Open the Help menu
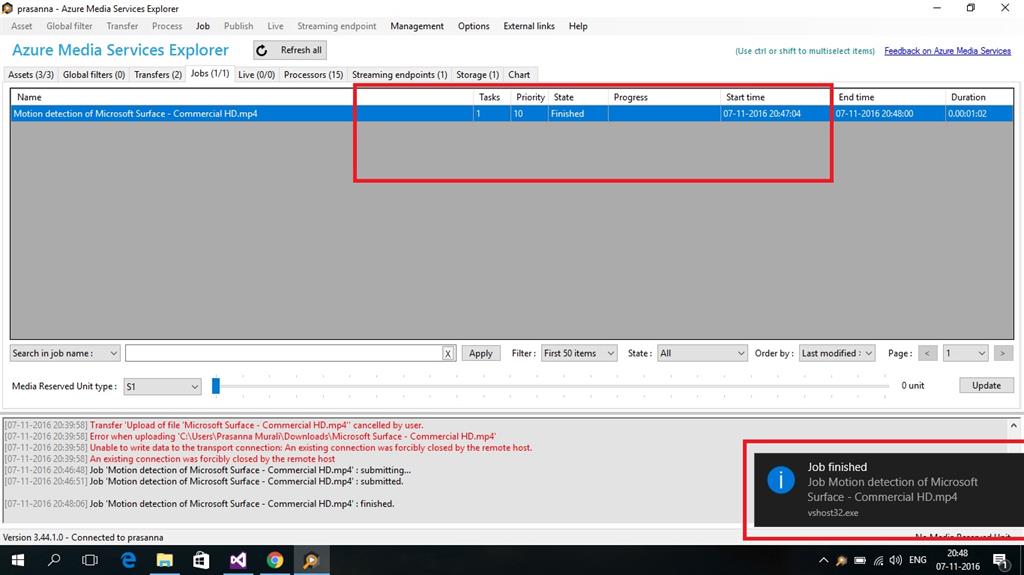1024x575 pixels. click(578, 26)
